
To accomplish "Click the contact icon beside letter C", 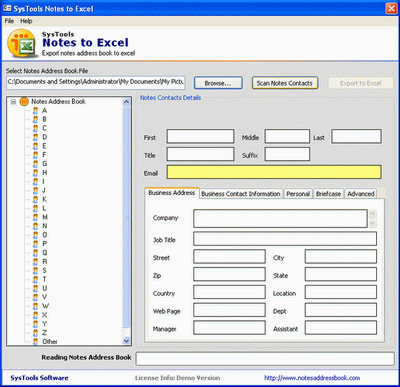I will tap(36, 128).
